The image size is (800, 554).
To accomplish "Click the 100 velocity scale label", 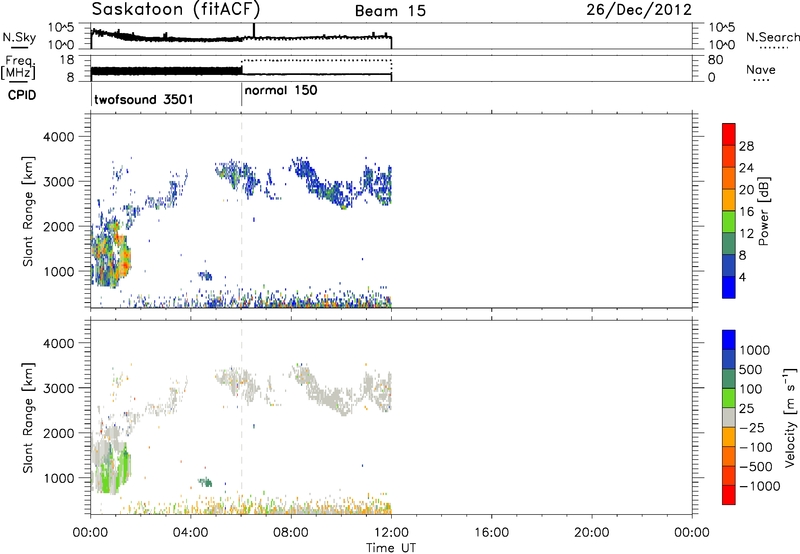I will click(751, 389).
